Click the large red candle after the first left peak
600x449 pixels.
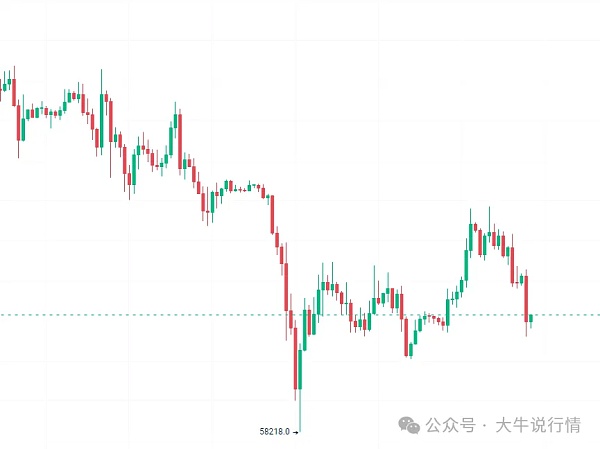[x=20, y=122]
